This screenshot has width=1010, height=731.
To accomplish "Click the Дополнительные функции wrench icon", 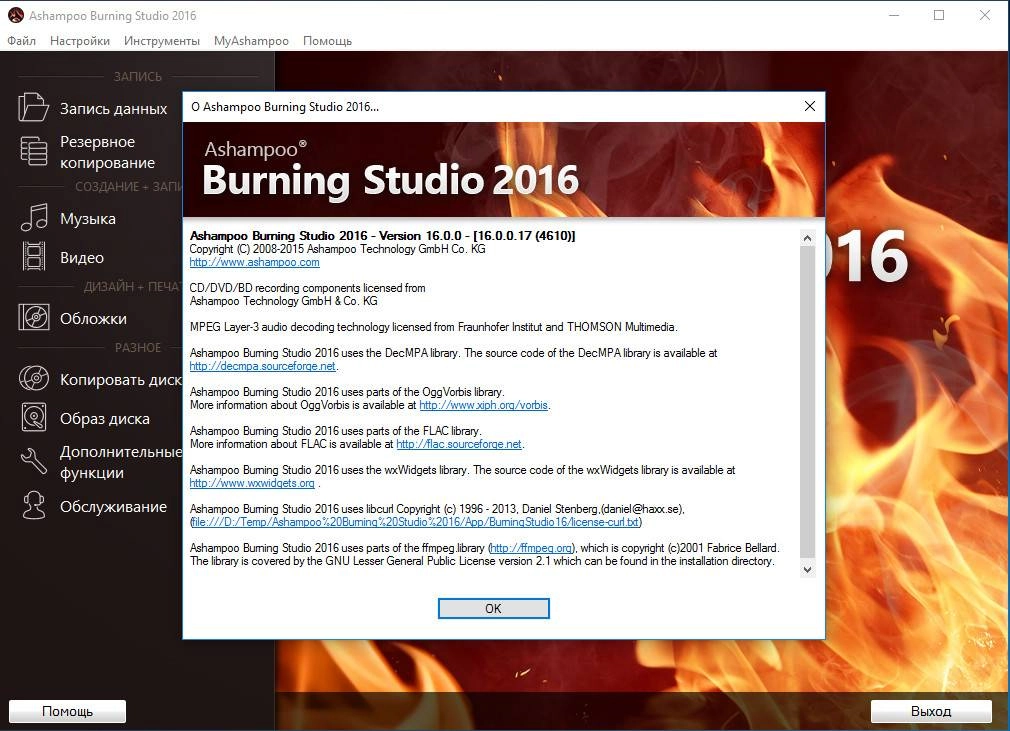I will point(33,461).
